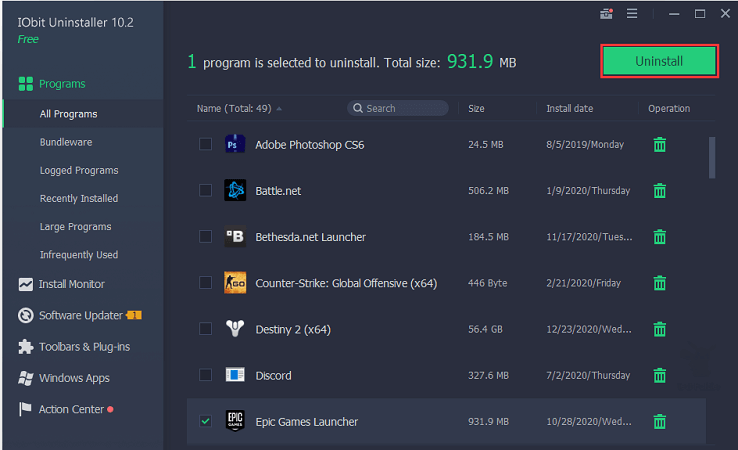Tick the Destiny 2 (x64) checkbox
Screen dimensions: 738x450
click(205, 329)
